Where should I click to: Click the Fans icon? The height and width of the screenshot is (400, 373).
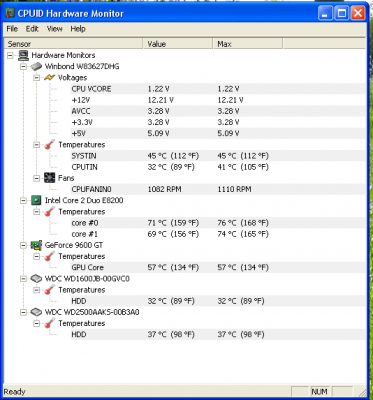[x=49, y=178]
